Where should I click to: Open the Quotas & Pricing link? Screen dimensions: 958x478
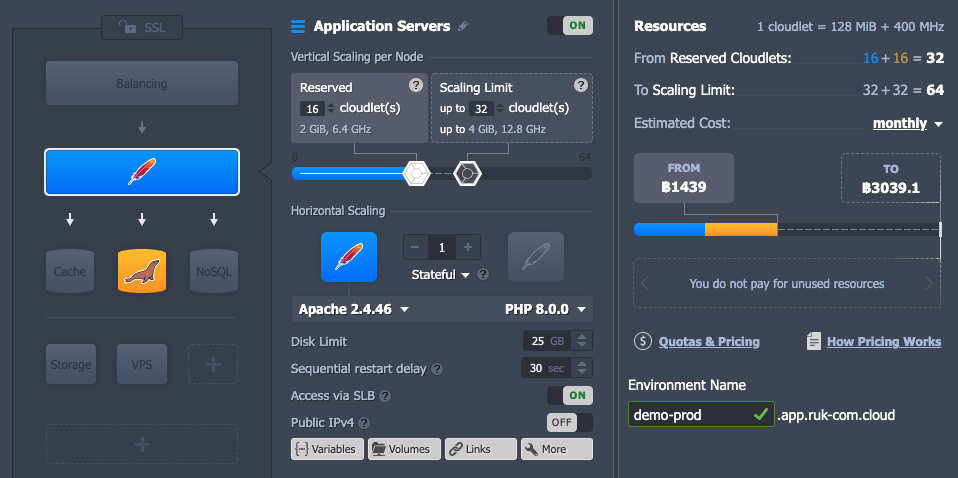[709, 342]
